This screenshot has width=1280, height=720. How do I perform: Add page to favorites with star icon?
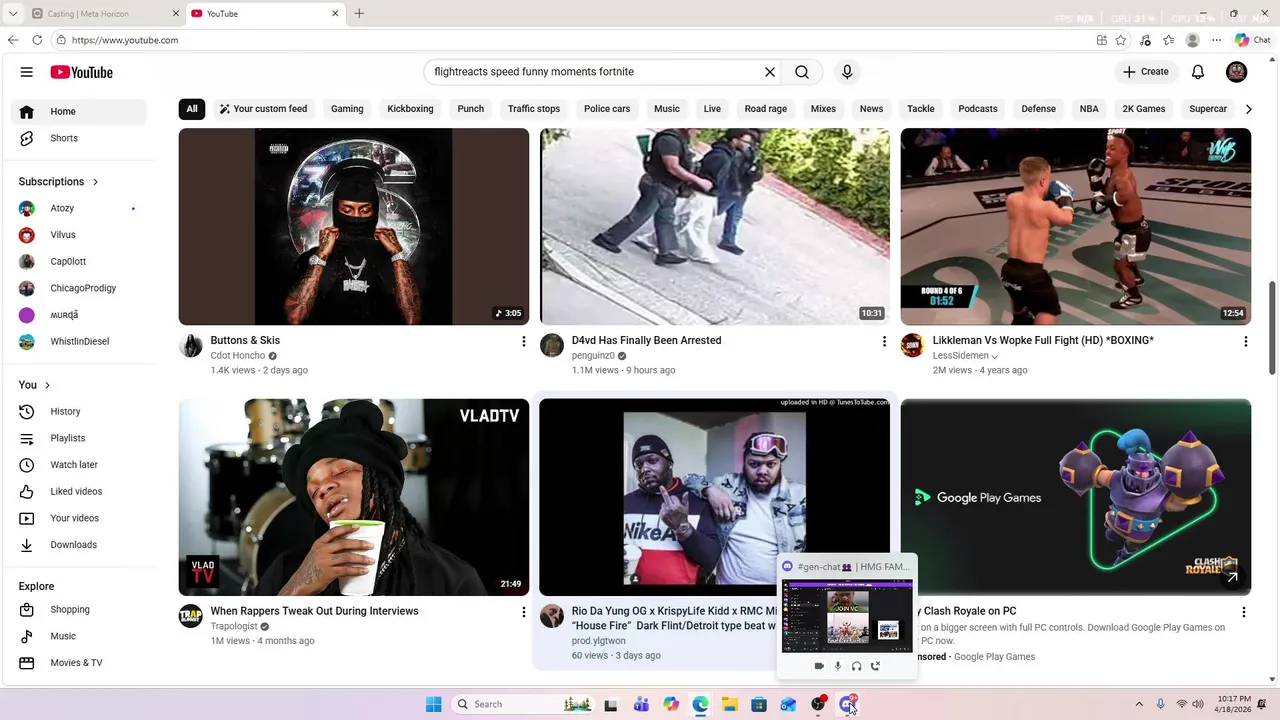point(1121,40)
